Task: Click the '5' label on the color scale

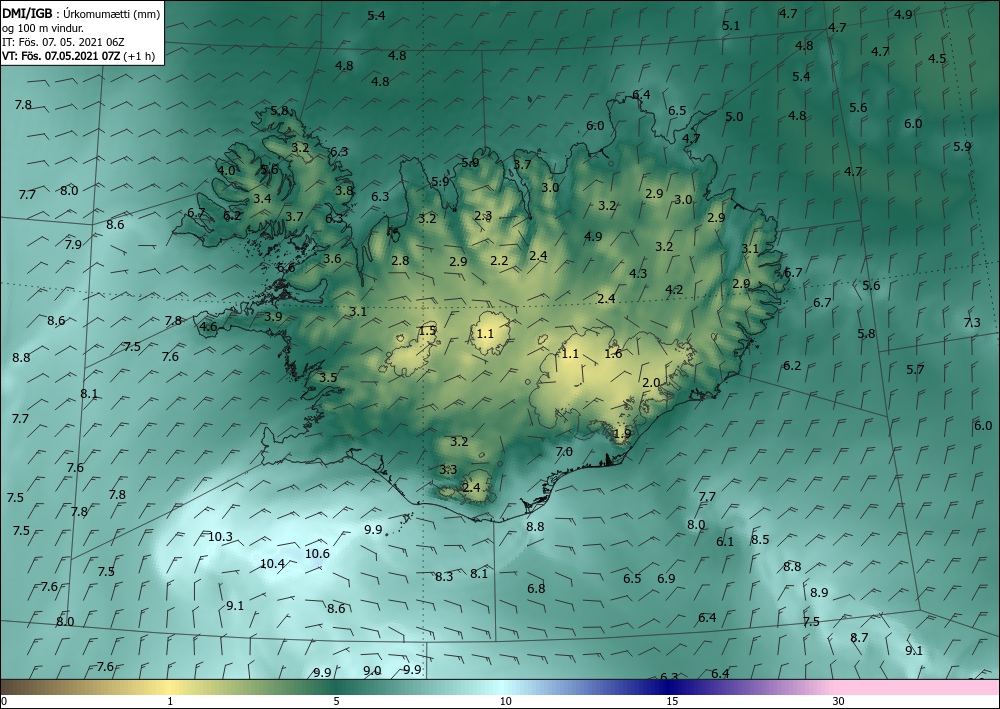Action: coord(336,702)
